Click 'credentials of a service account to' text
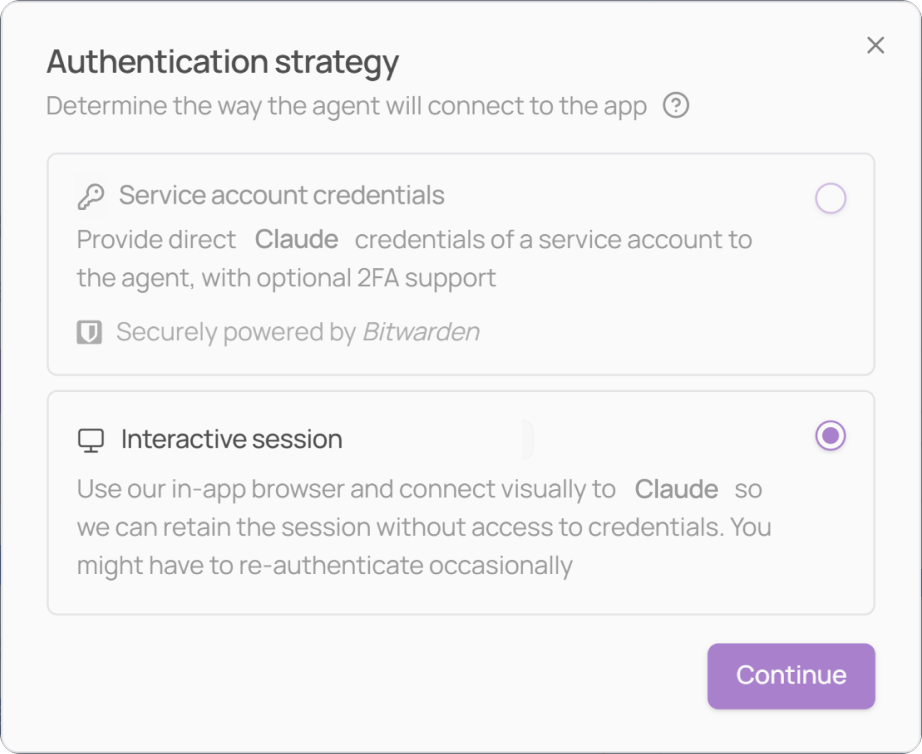This screenshot has width=922, height=754. [553, 240]
